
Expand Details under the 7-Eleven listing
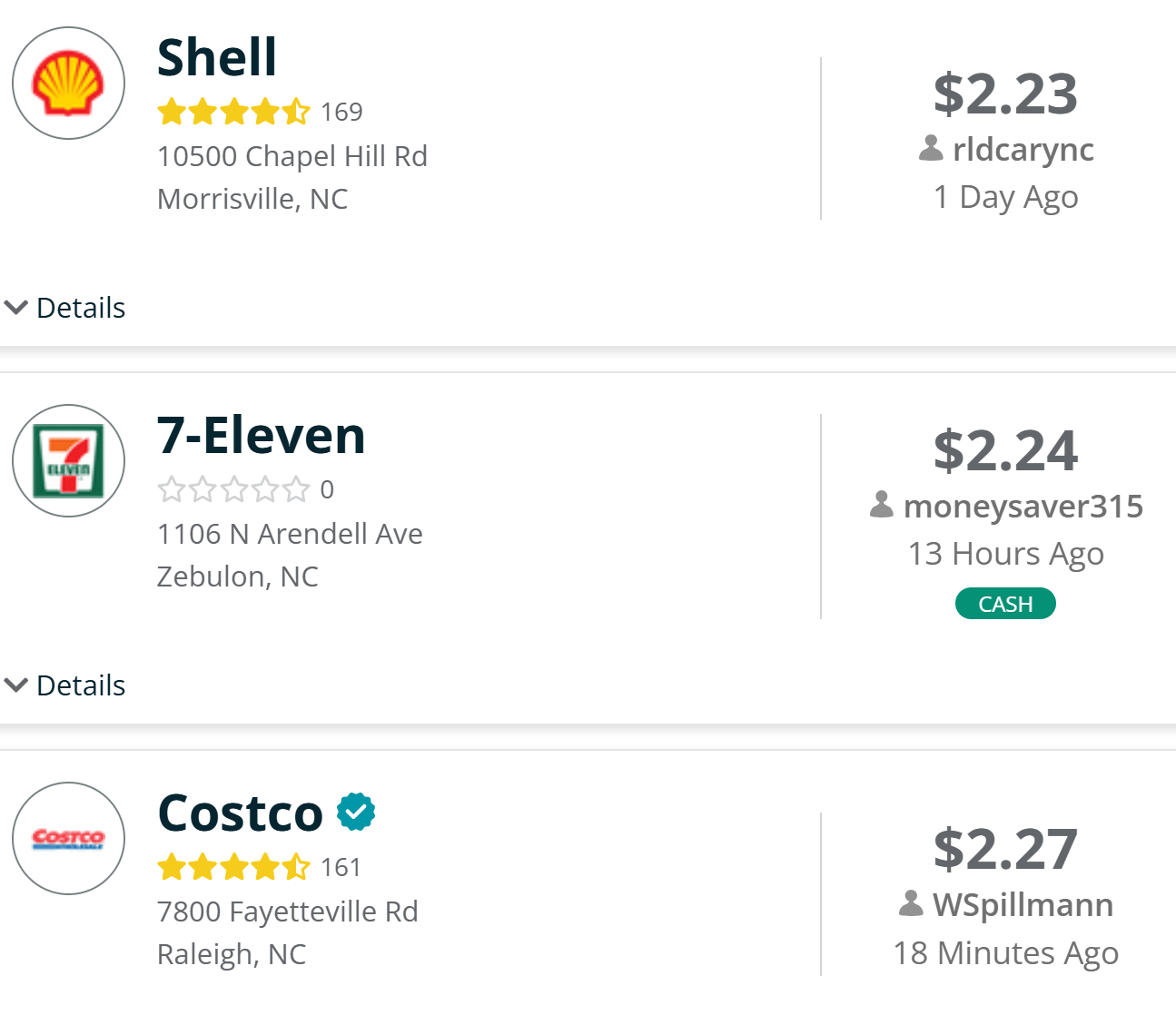[x=65, y=685]
